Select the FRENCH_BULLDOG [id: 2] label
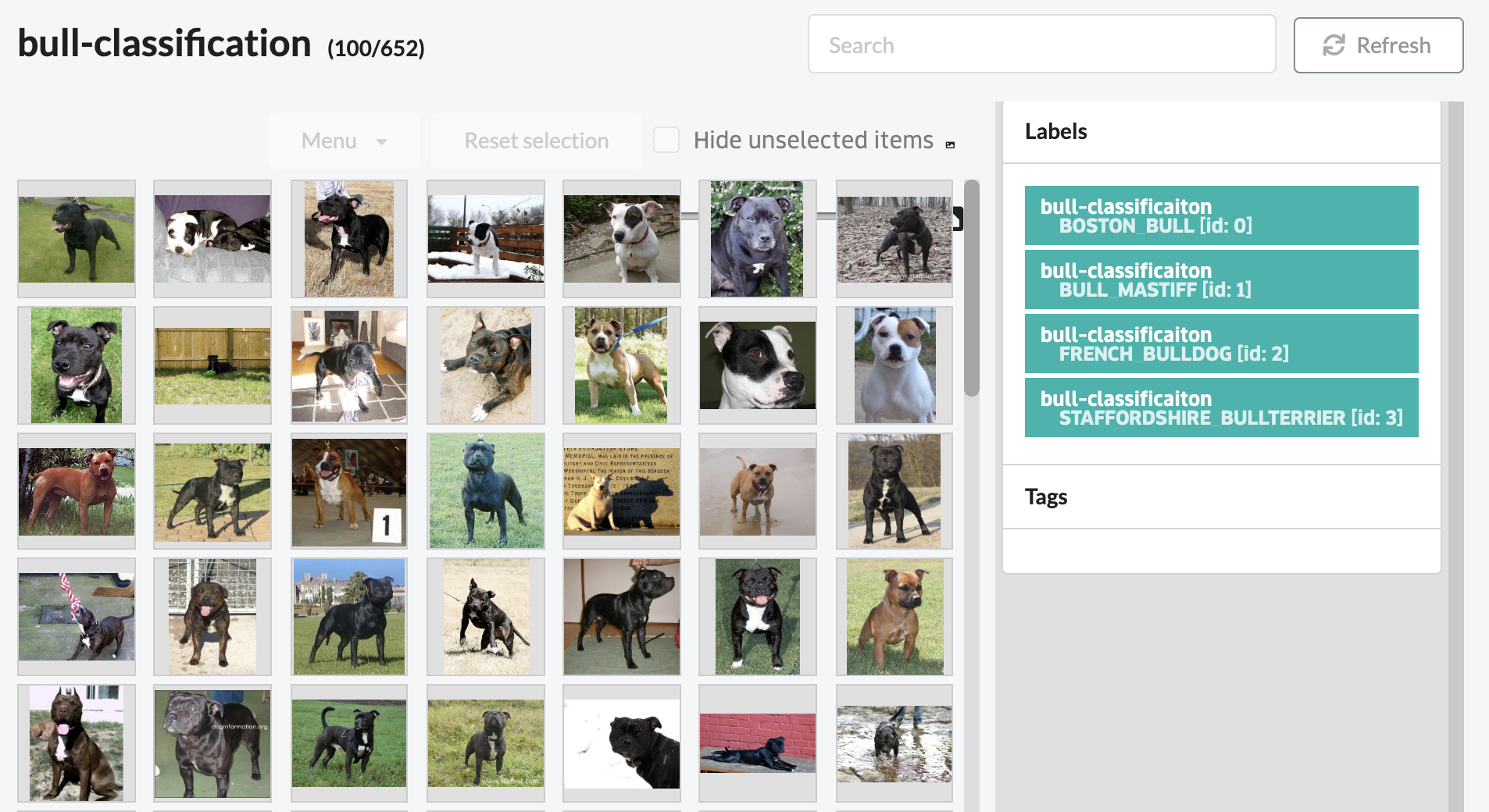The height and width of the screenshot is (812, 1489). (1221, 344)
